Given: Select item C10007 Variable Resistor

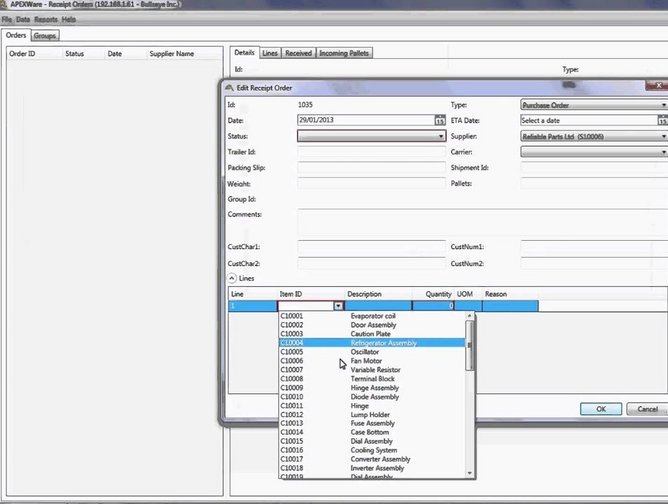Looking at the screenshot, I should [x=372, y=370].
